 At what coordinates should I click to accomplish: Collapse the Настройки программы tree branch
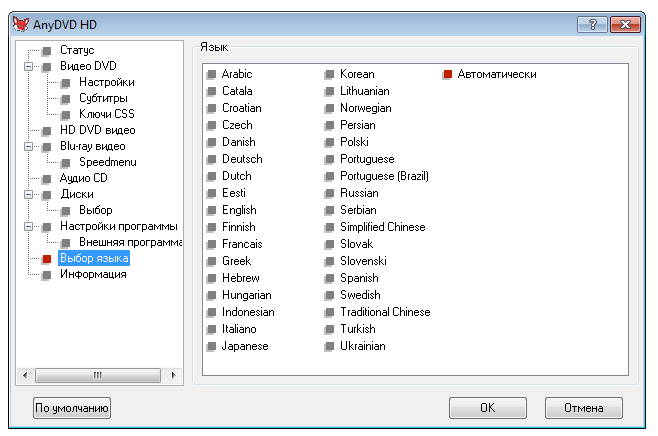point(28,227)
